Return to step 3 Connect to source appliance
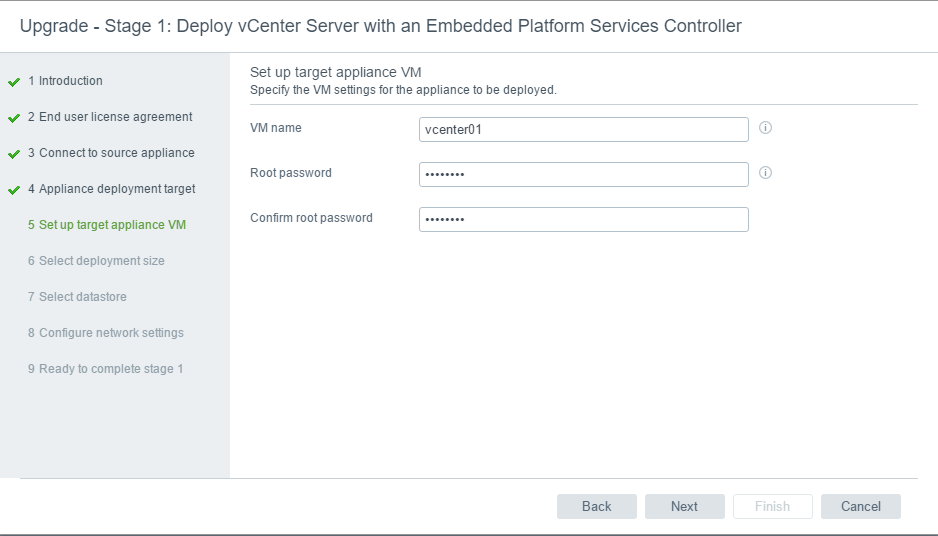Viewport: 938px width, 536px height. pos(111,153)
